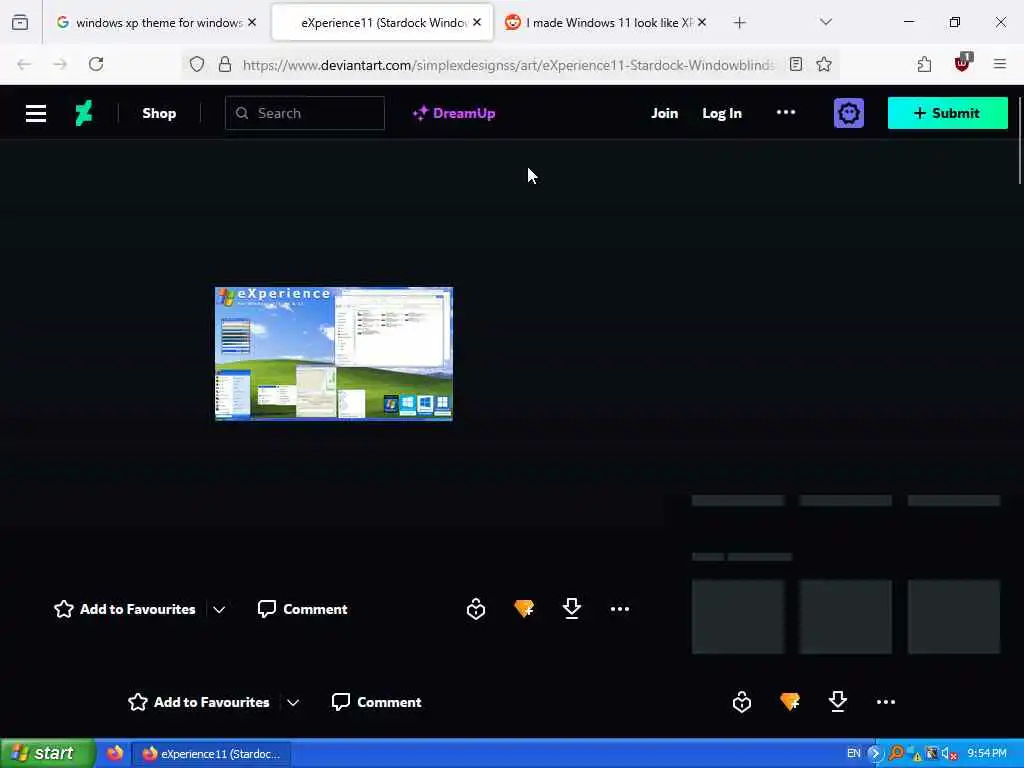Click the site padlock icon
1024x768 pixels.
coord(225,64)
